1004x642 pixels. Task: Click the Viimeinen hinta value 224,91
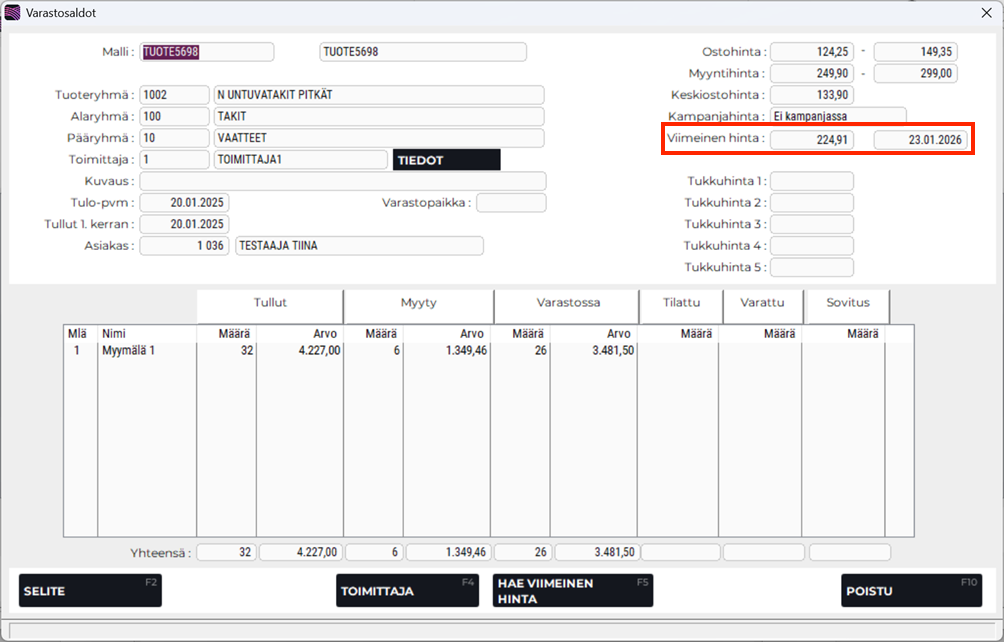(x=811, y=140)
